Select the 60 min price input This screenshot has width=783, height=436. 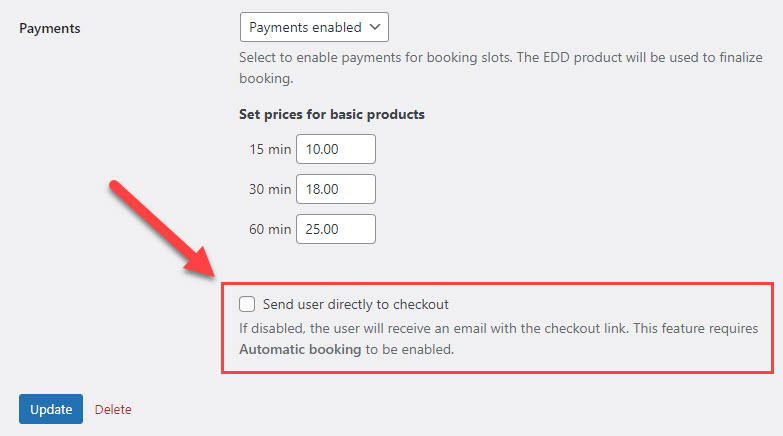(336, 229)
